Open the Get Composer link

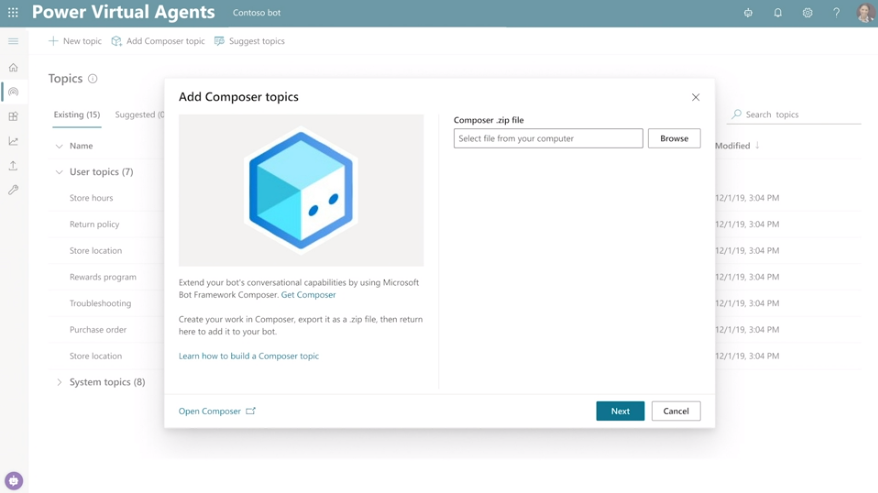[x=309, y=295]
